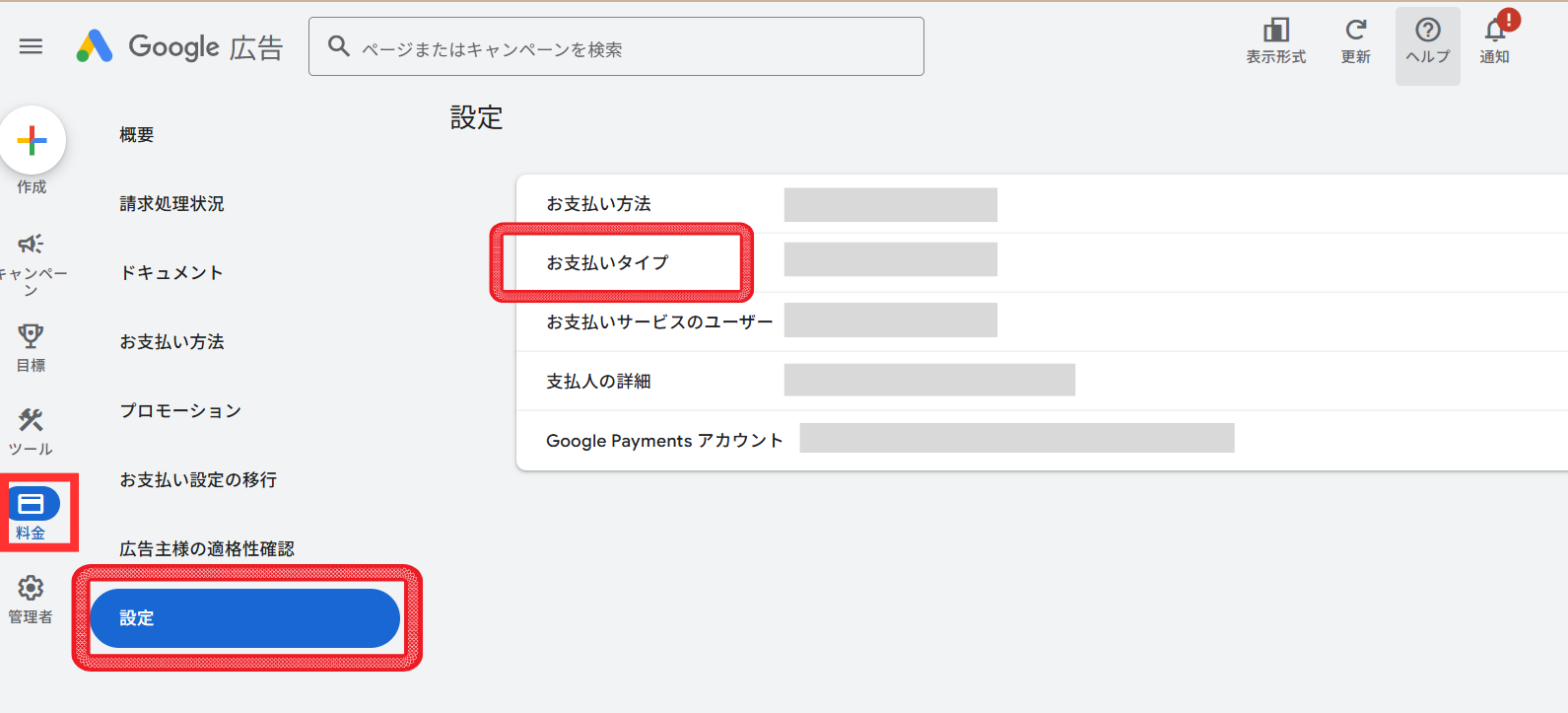This screenshot has height=713, width=1568.
Task: Open ドキュメント menu item
Action: click(171, 273)
